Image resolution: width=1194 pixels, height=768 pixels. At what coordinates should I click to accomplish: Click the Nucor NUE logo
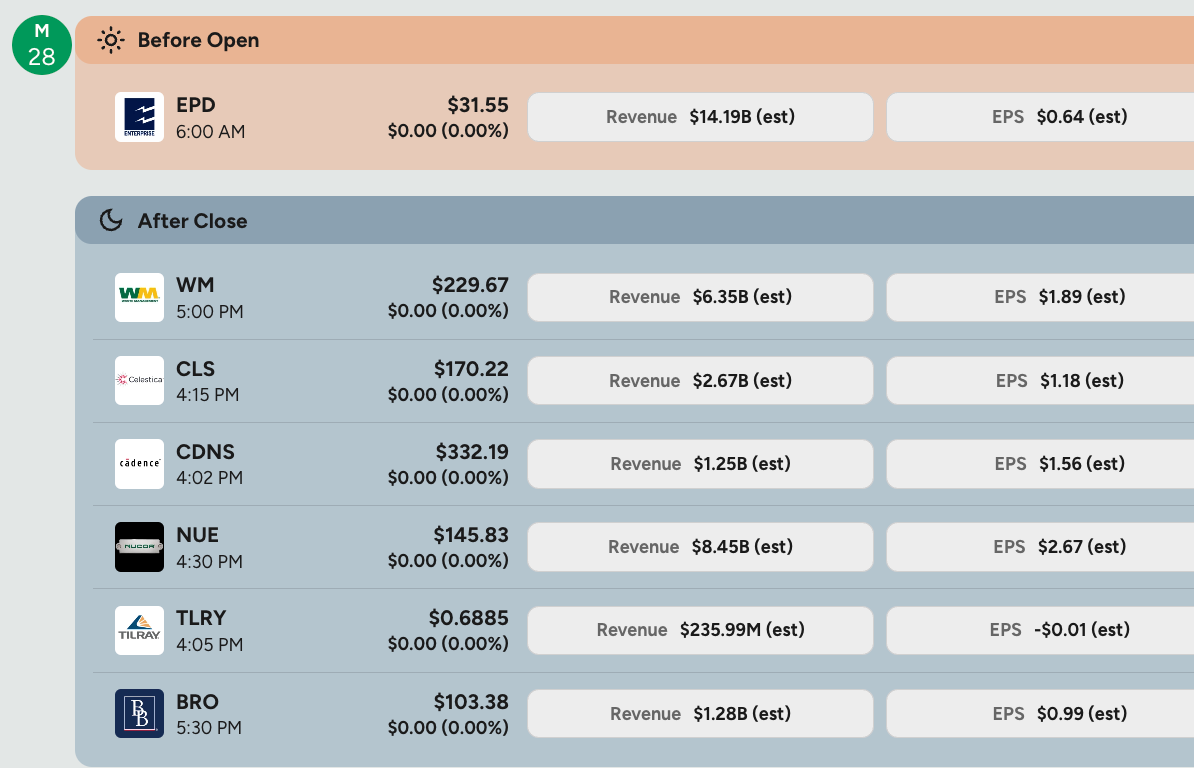pos(139,547)
